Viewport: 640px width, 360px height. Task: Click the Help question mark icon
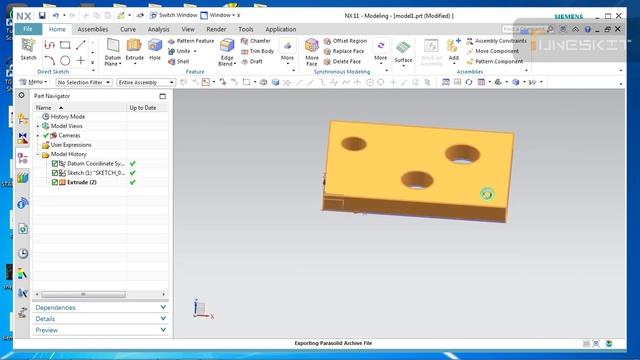pos(588,29)
